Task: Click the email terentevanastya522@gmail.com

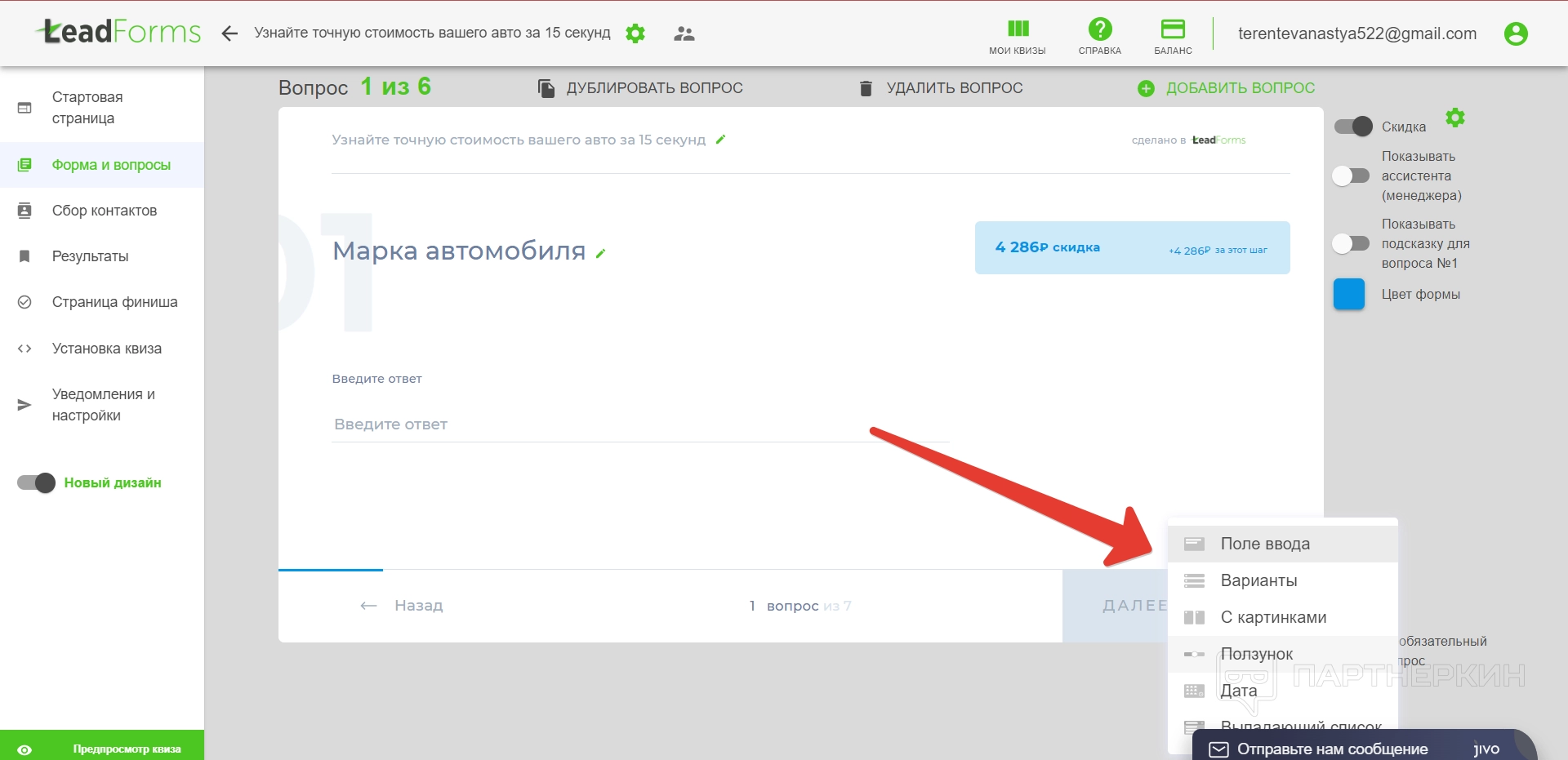Action: click(x=1357, y=33)
